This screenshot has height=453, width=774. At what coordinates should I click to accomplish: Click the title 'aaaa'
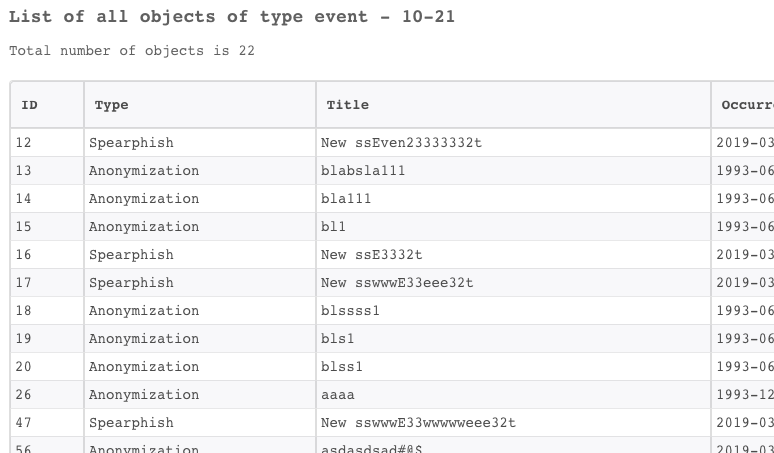click(338, 395)
